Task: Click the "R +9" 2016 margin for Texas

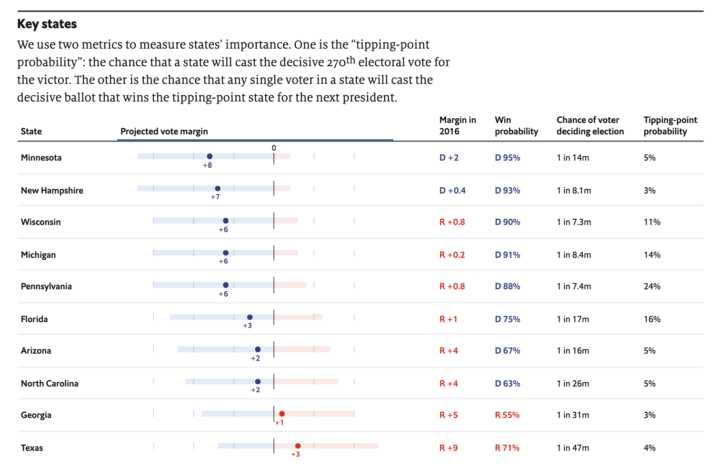Action: point(451,447)
